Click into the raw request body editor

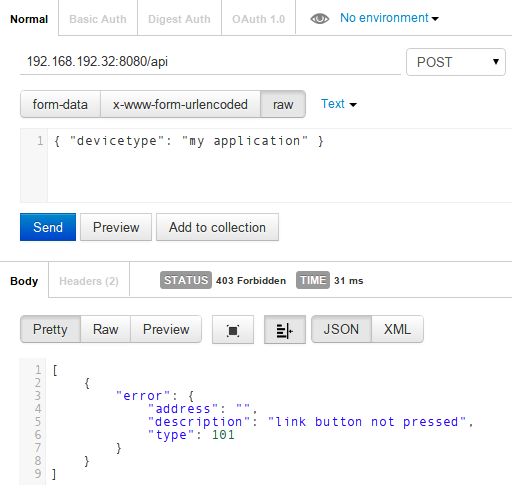point(279,166)
